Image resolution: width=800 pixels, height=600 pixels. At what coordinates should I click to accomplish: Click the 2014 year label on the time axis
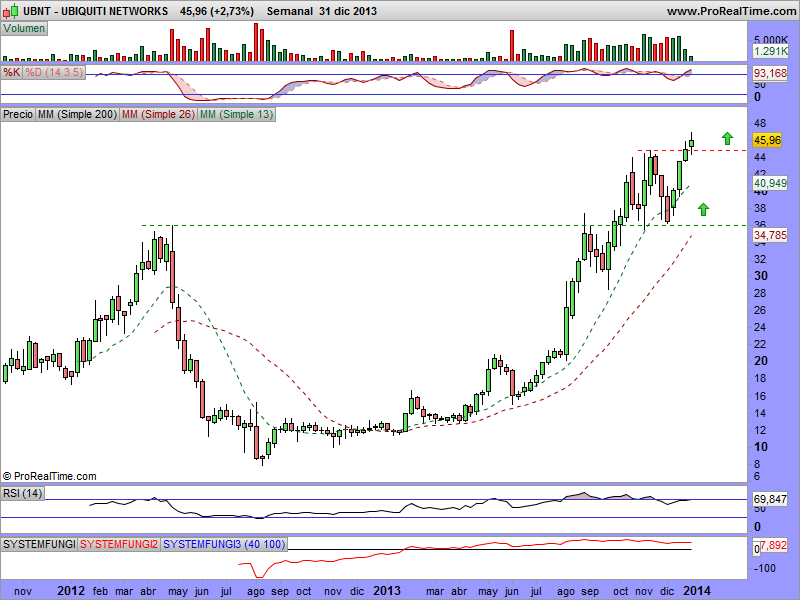pos(696,590)
